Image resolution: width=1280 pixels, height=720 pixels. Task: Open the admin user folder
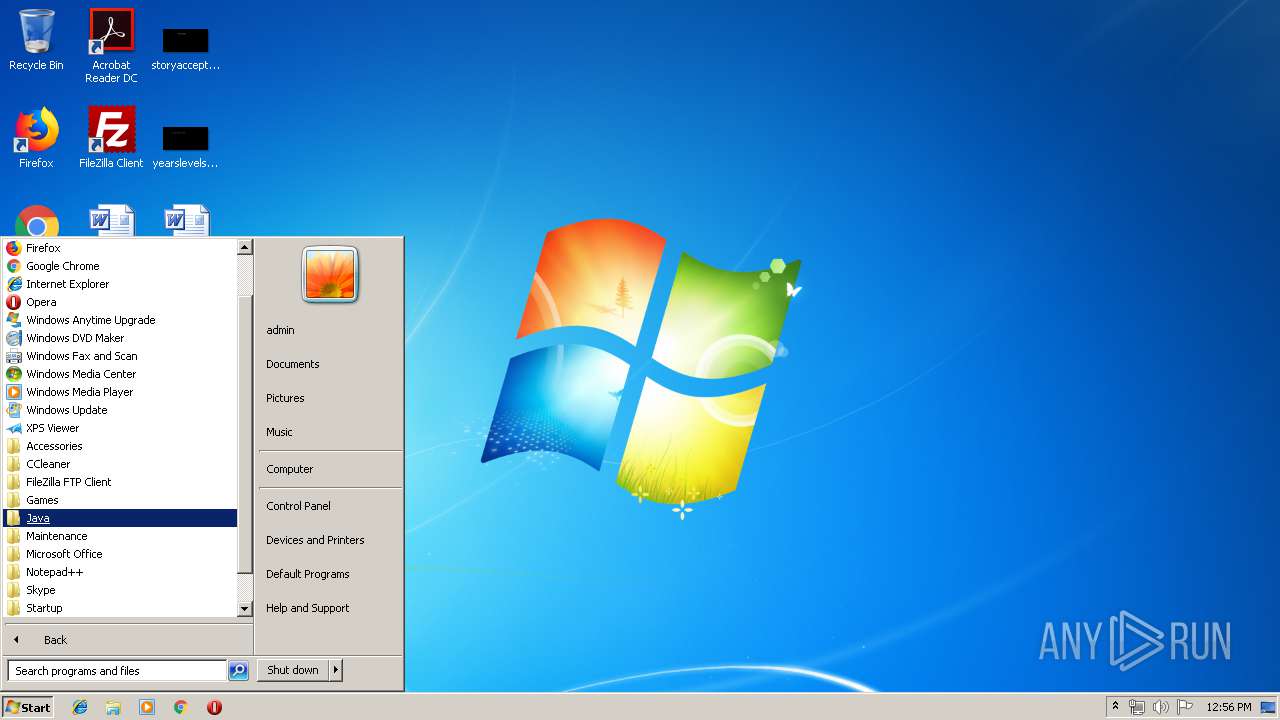click(330, 330)
